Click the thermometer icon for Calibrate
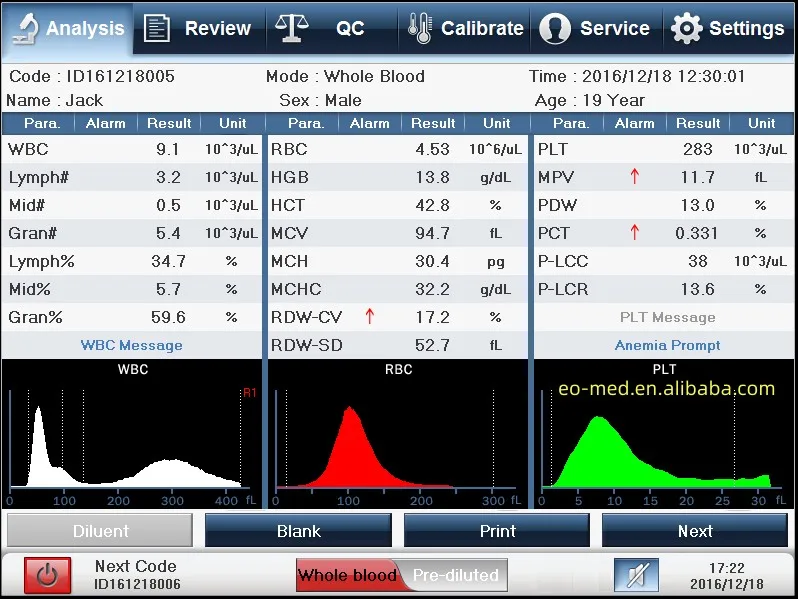 tap(420, 28)
